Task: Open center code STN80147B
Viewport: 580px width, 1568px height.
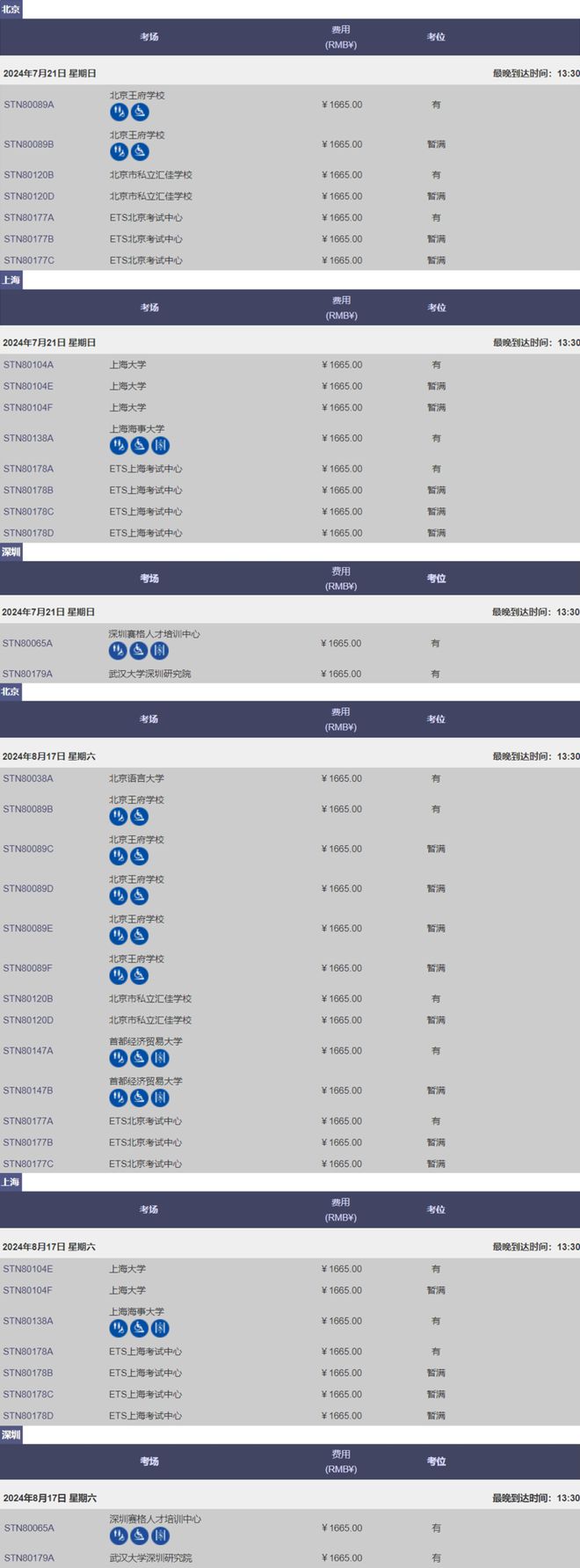Action: [x=28, y=1090]
